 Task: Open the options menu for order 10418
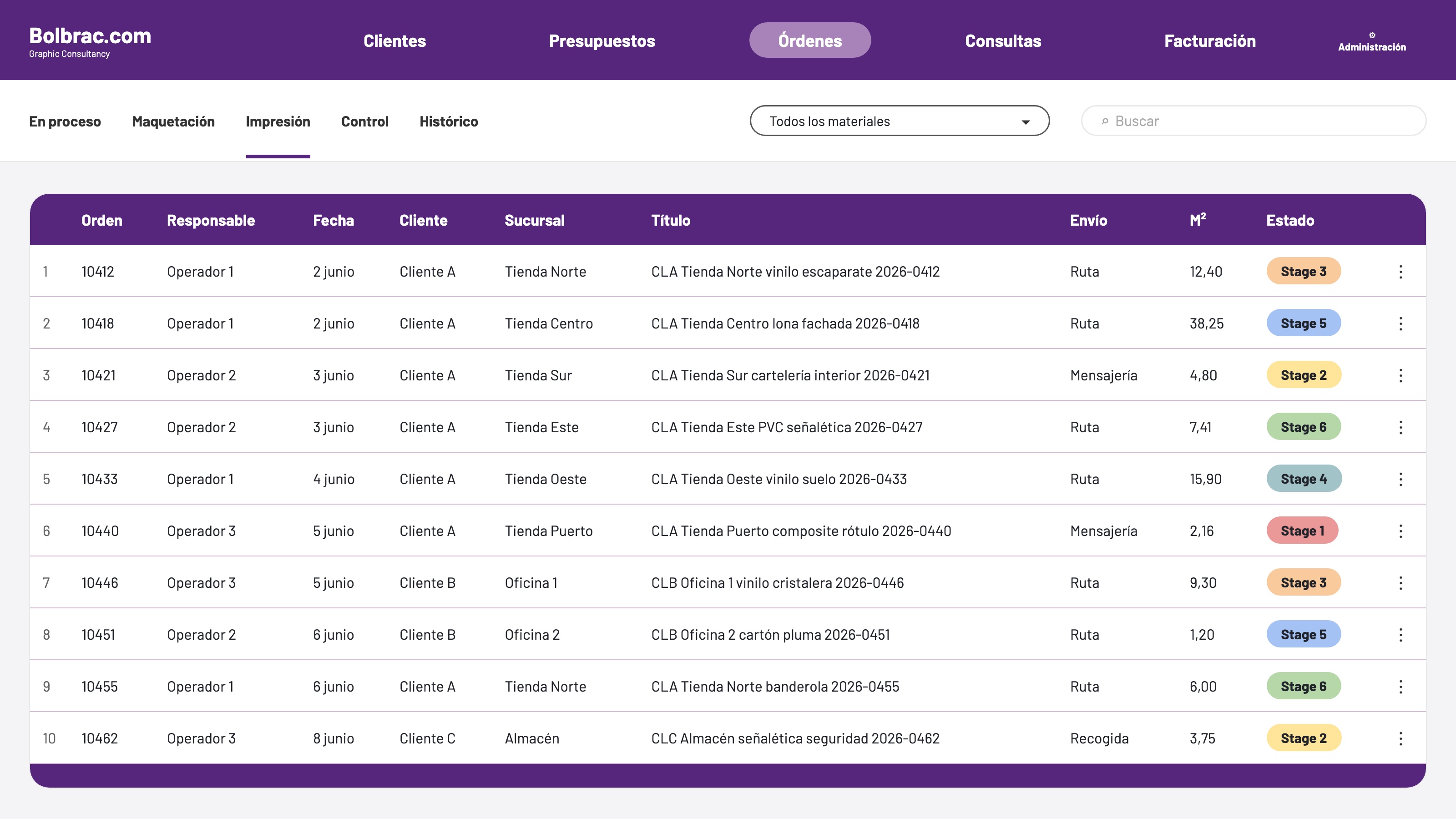pos(1400,324)
